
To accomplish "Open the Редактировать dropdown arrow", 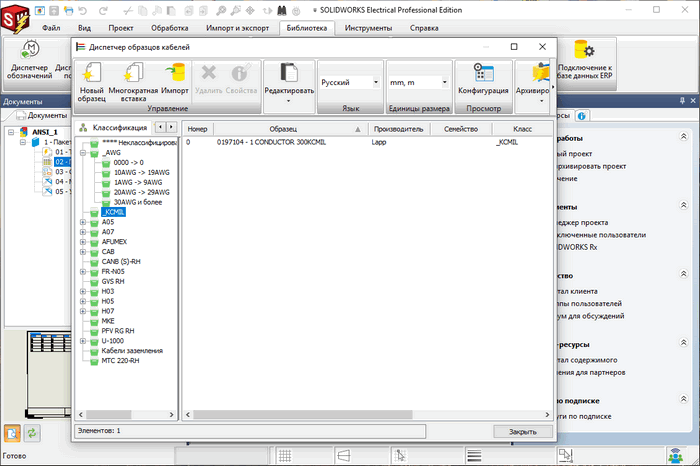I will (288, 101).
